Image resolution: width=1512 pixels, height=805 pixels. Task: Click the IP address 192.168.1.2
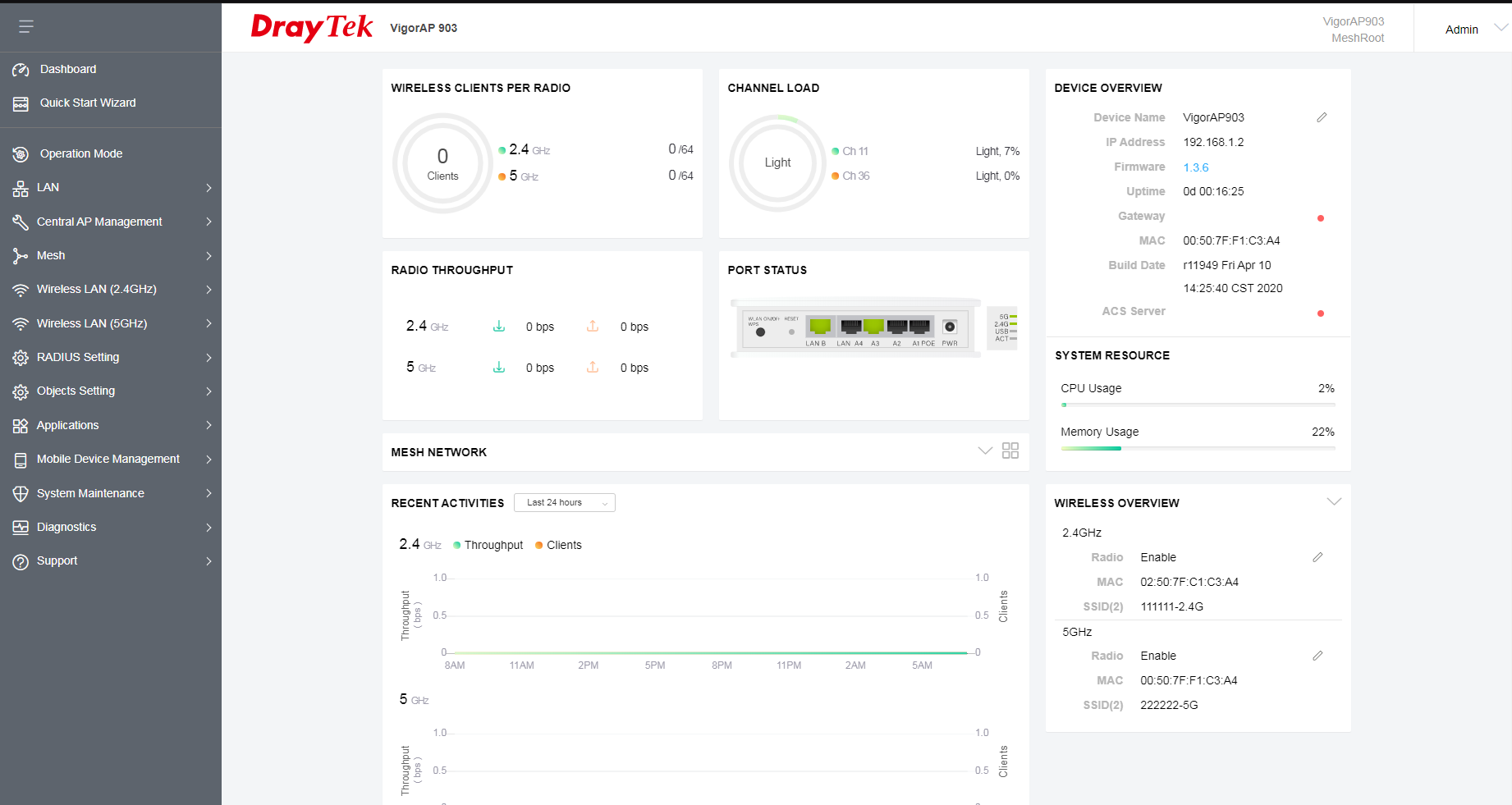tap(1213, 142)
